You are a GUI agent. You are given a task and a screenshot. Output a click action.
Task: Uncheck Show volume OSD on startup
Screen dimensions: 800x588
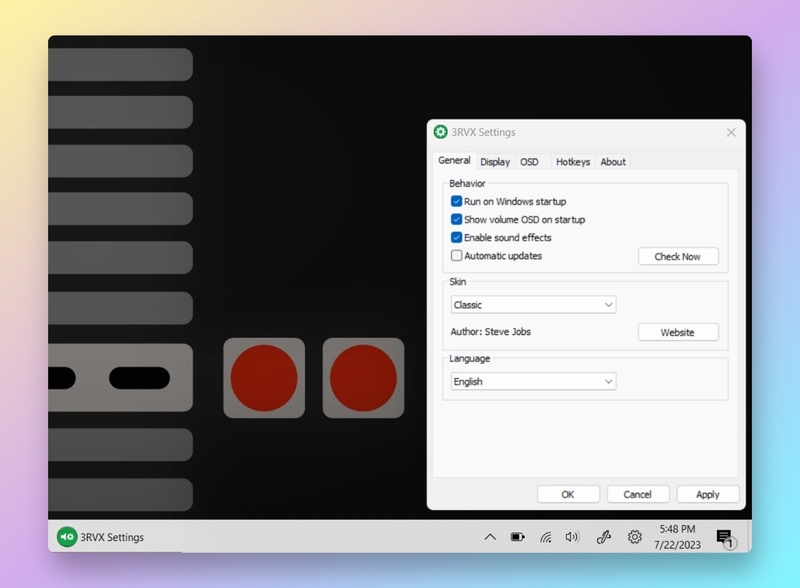click(456, 219)
